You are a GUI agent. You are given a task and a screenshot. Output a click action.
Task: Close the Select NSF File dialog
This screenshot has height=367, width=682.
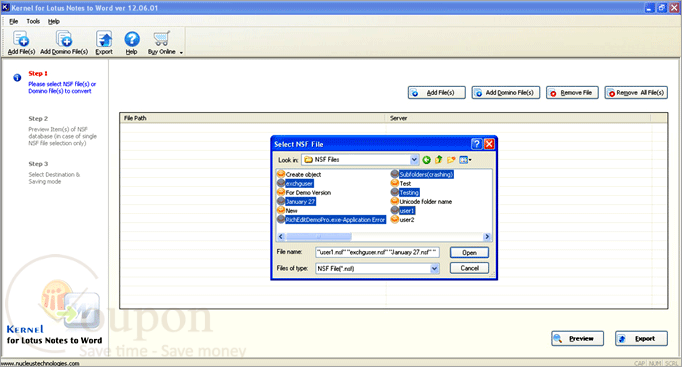[x=489, y=144]
